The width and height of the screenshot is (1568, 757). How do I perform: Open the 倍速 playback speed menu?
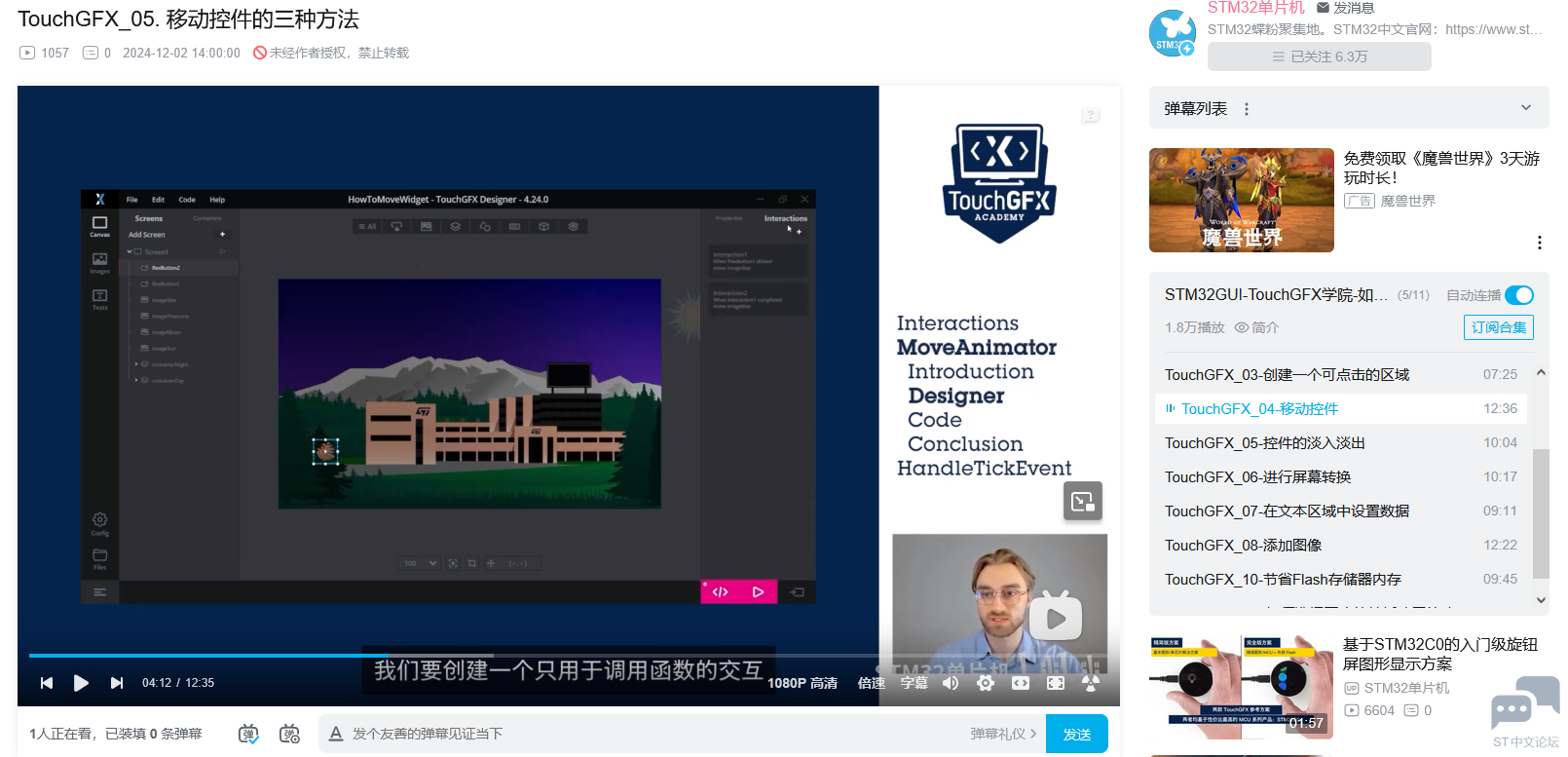point(871,683)
